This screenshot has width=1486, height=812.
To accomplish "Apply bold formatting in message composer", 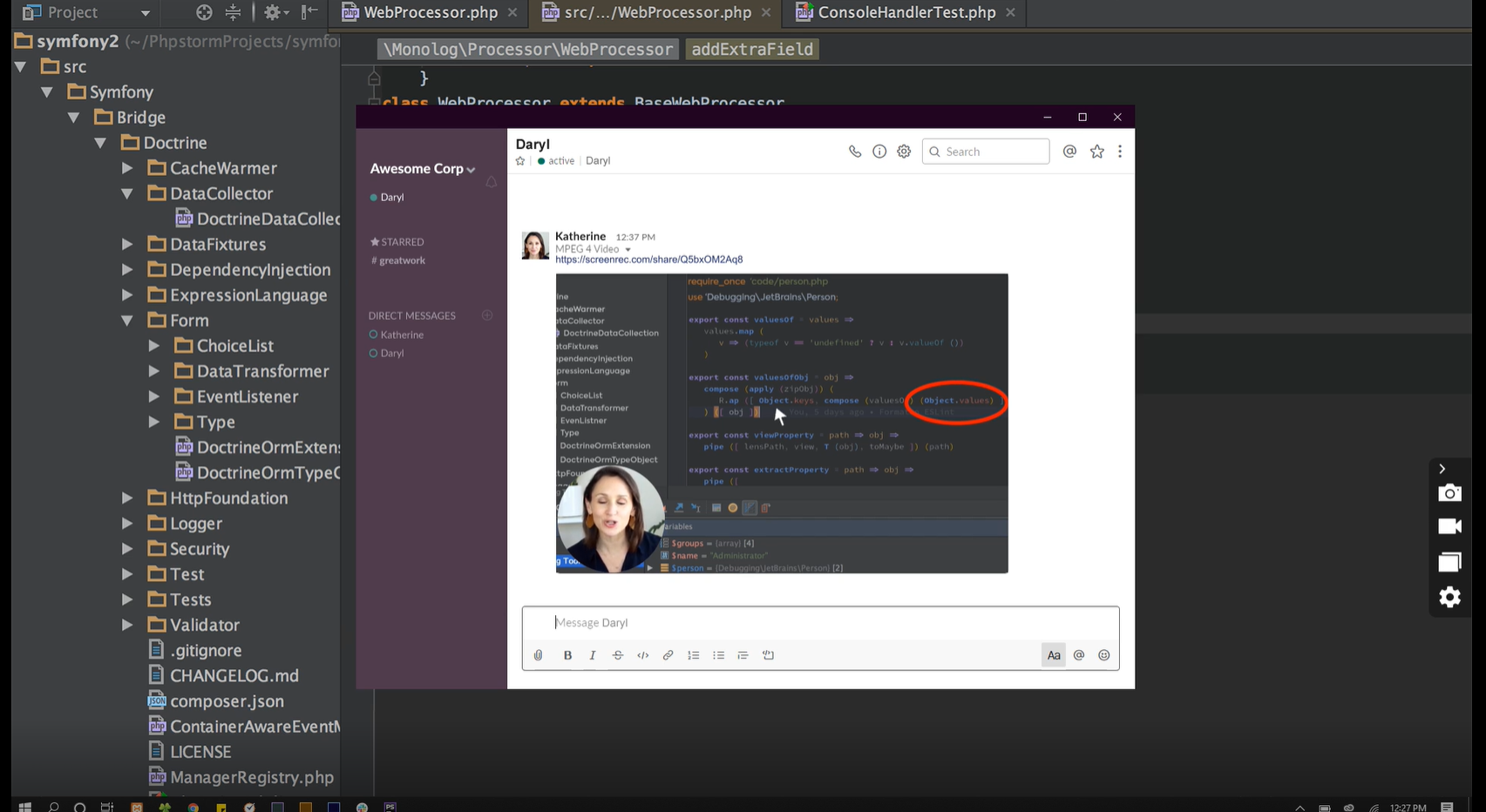I will coord(567,655).
